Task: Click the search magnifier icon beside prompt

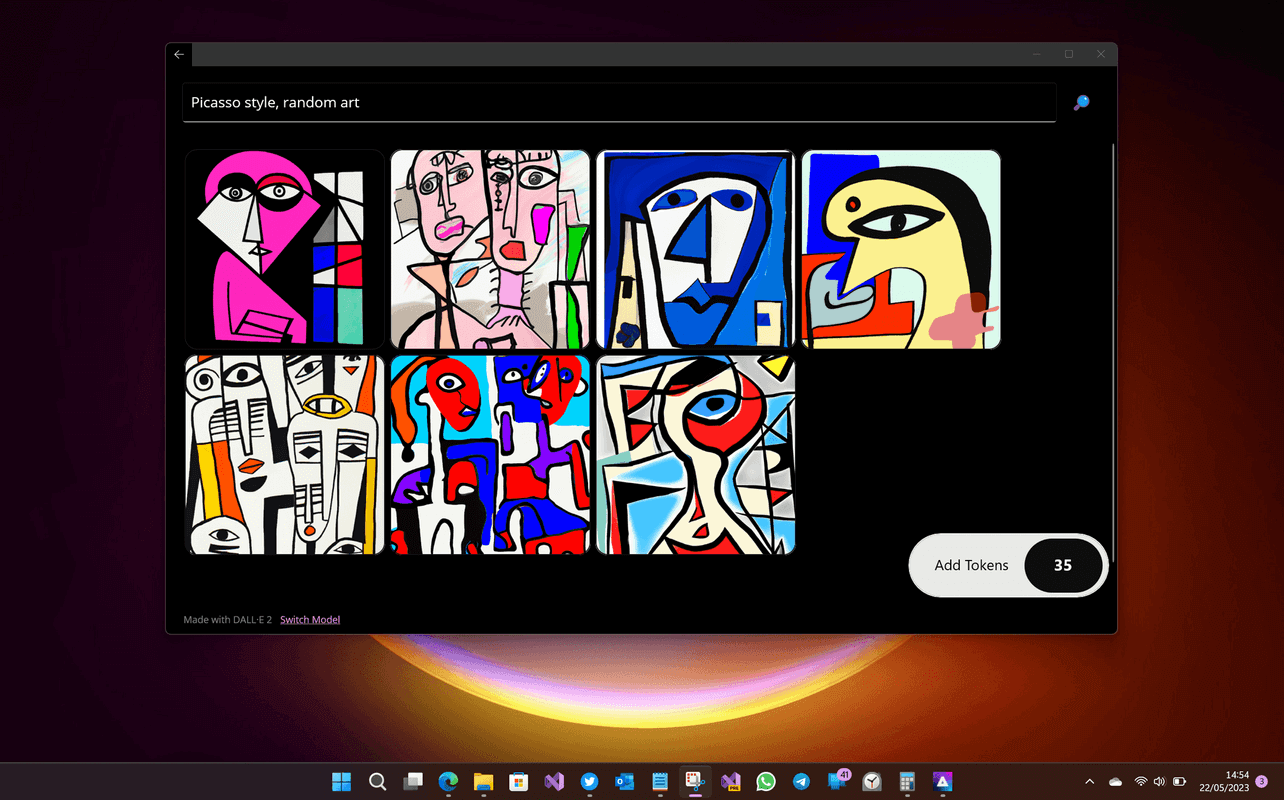Action: coord(1081,102)
